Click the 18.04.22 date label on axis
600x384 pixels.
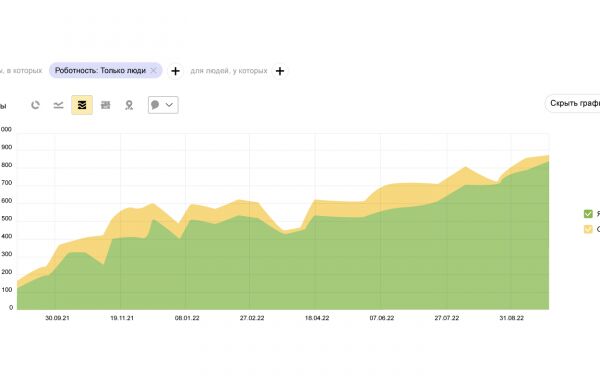coord(317,318)
